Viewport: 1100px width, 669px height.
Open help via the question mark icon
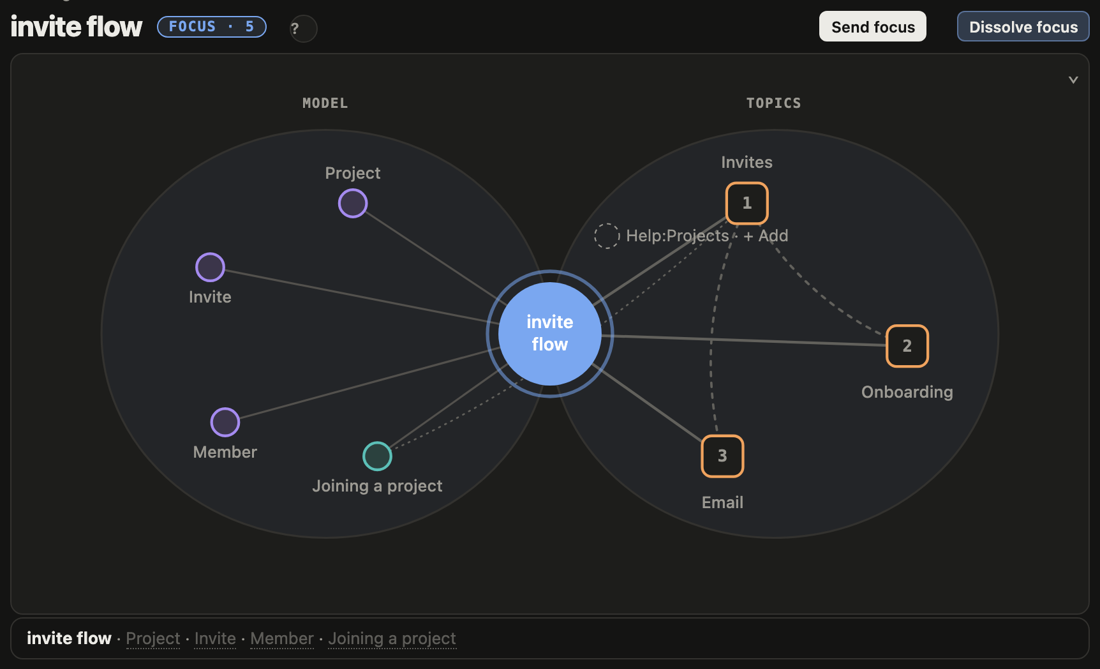[x=303, y=29]
